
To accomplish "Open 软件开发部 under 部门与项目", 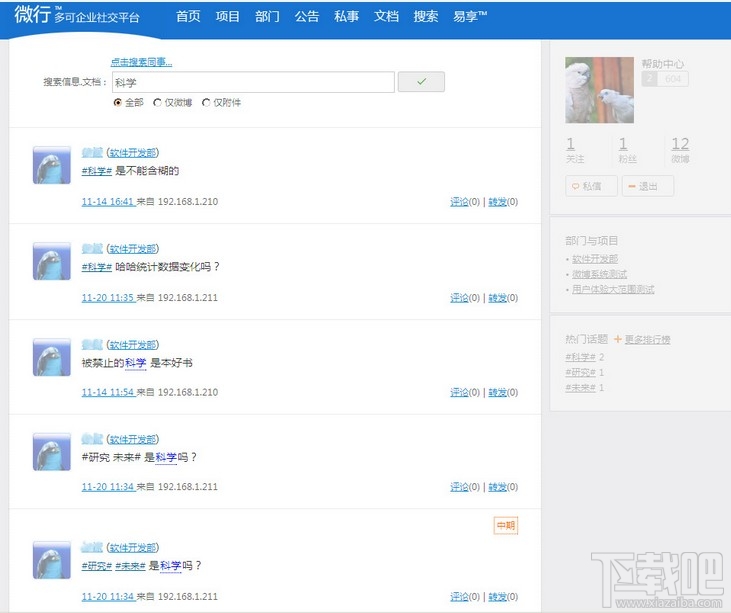I will click(595, 259).
